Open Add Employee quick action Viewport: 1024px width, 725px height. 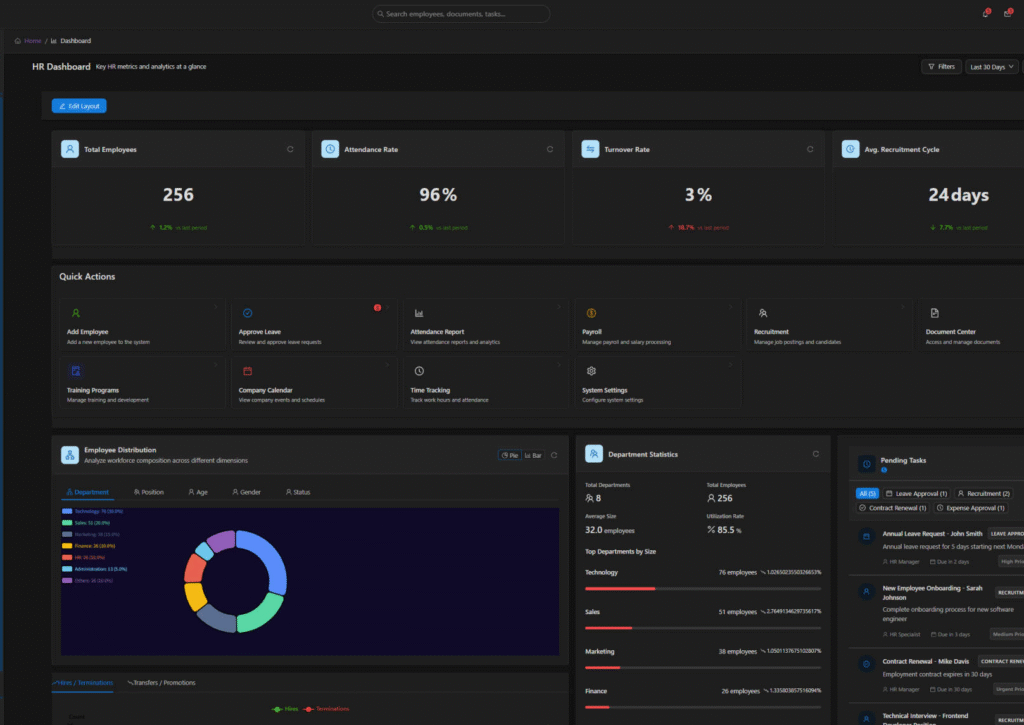[142, 323]
